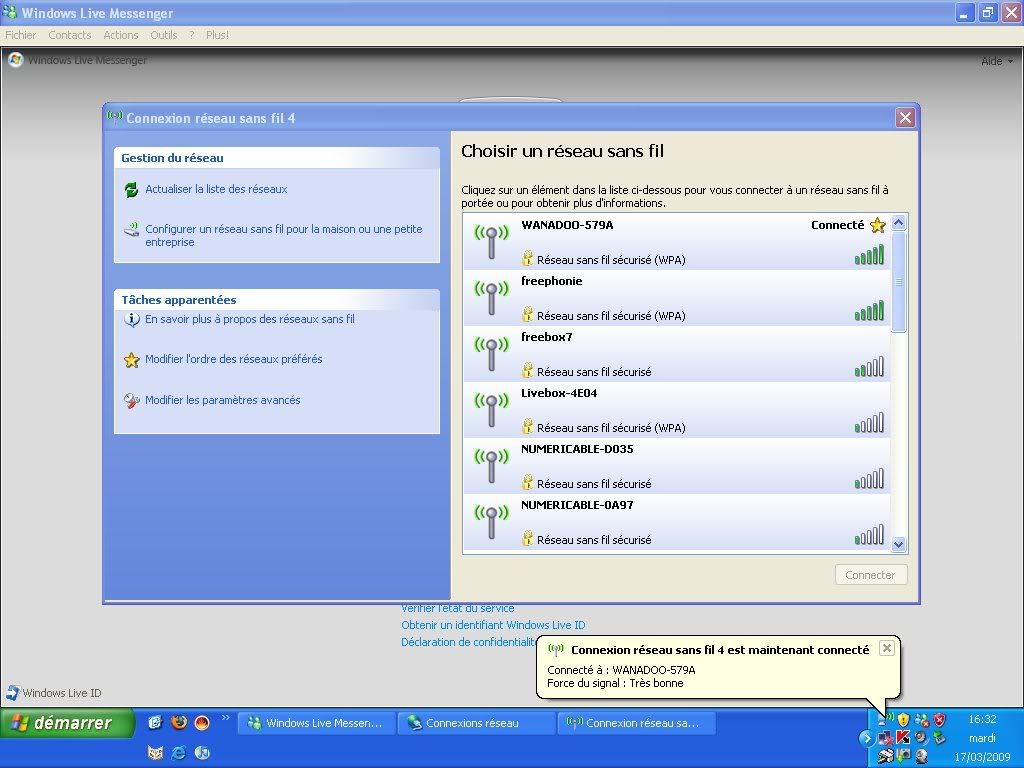Open the Contacts menu
This screenshot has height=768, width=1024.
click(70, 35)
